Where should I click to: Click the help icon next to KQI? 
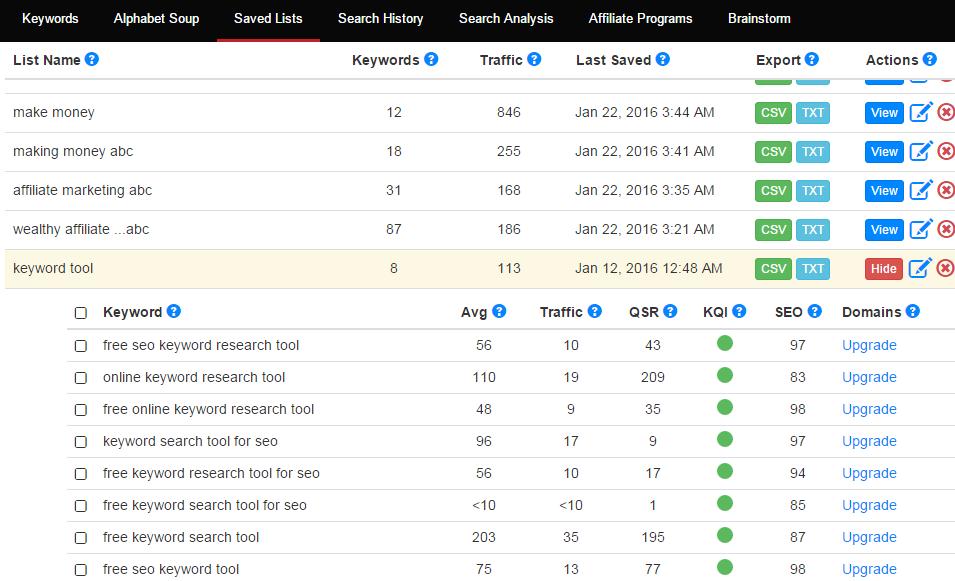click(739, 311)
